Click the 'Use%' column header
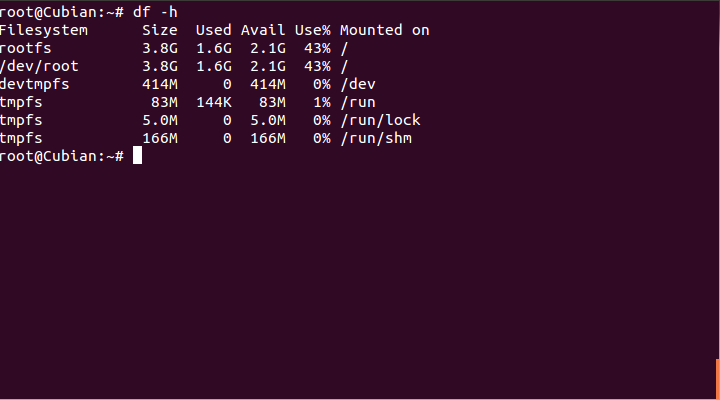Viewport: 720px width, 400px height. (x=312, y=30)
